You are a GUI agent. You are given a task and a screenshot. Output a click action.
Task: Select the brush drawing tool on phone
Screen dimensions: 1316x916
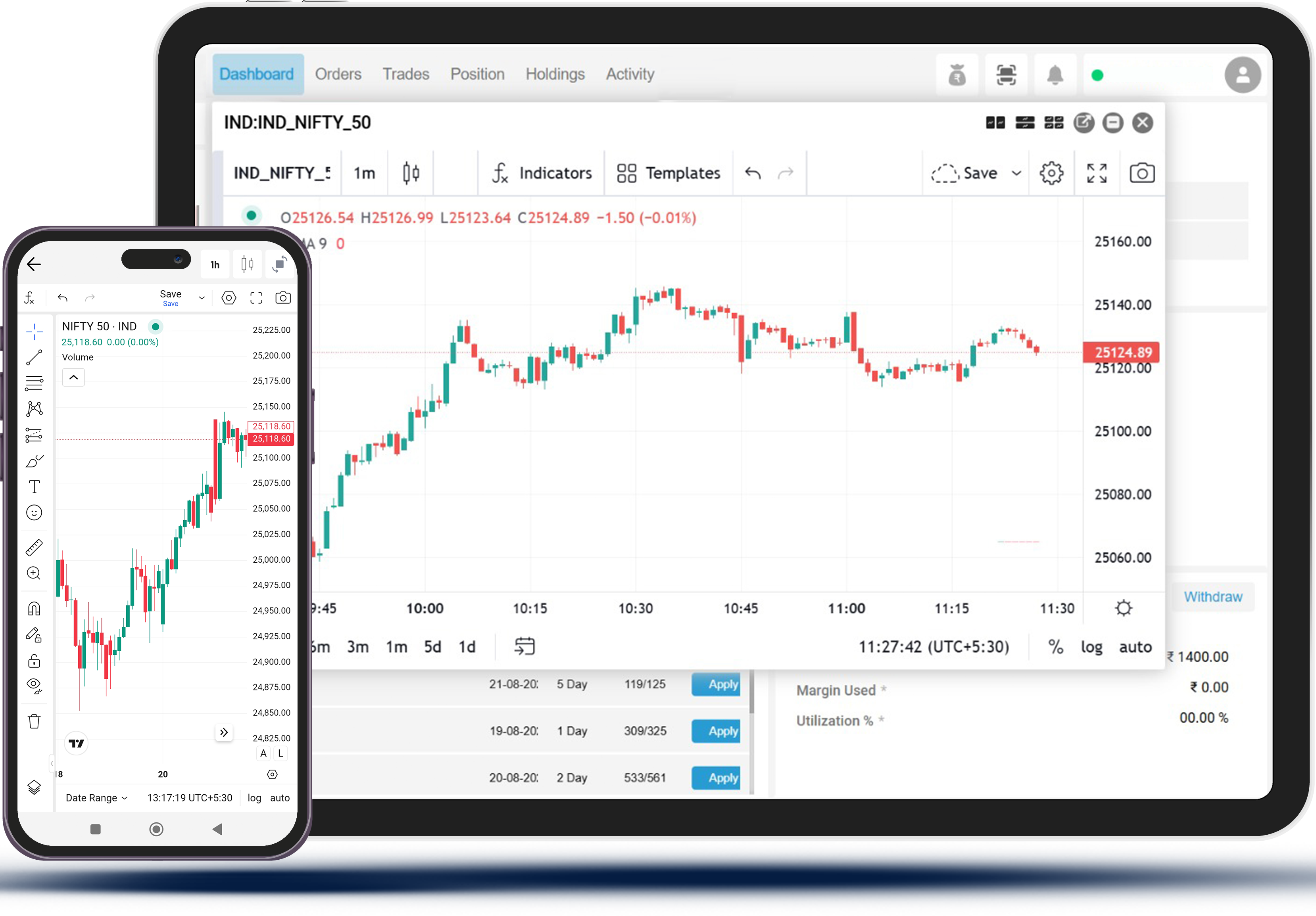(35, 461)
